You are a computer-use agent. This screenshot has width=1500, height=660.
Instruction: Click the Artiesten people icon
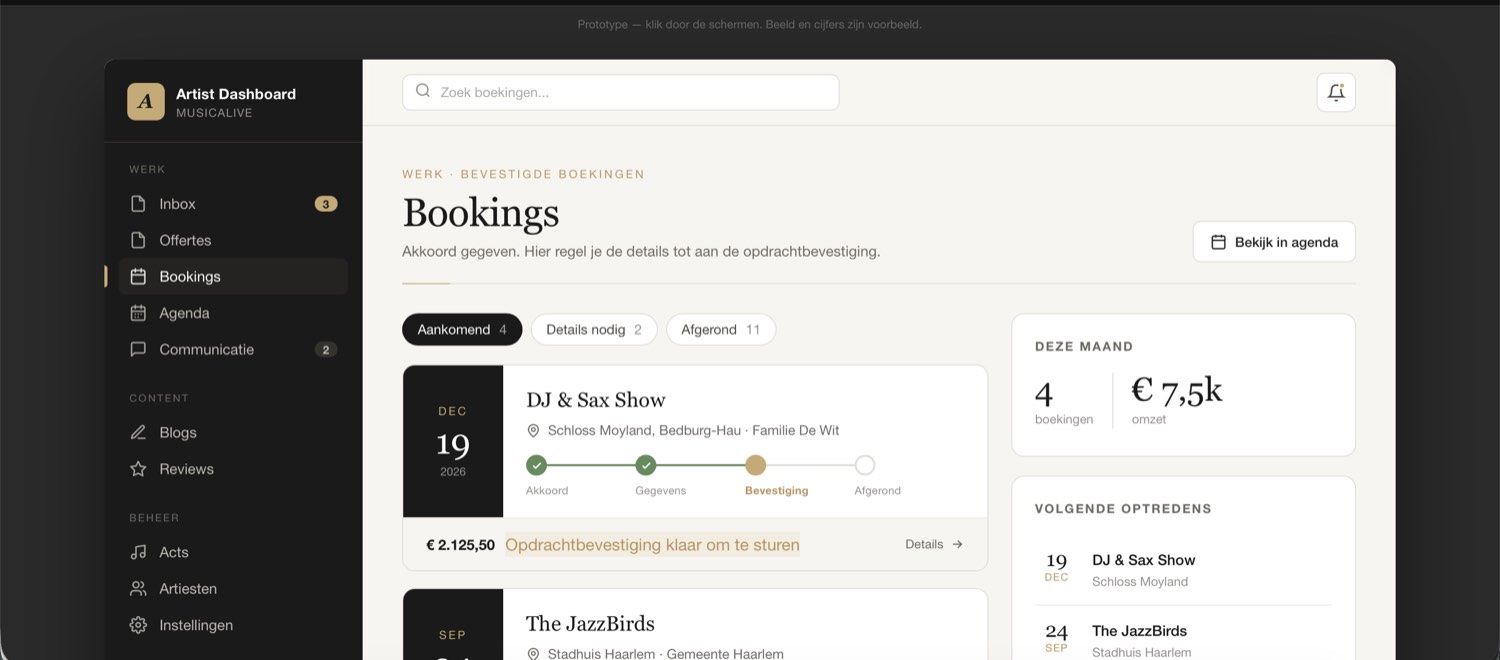tap(138, 589)
